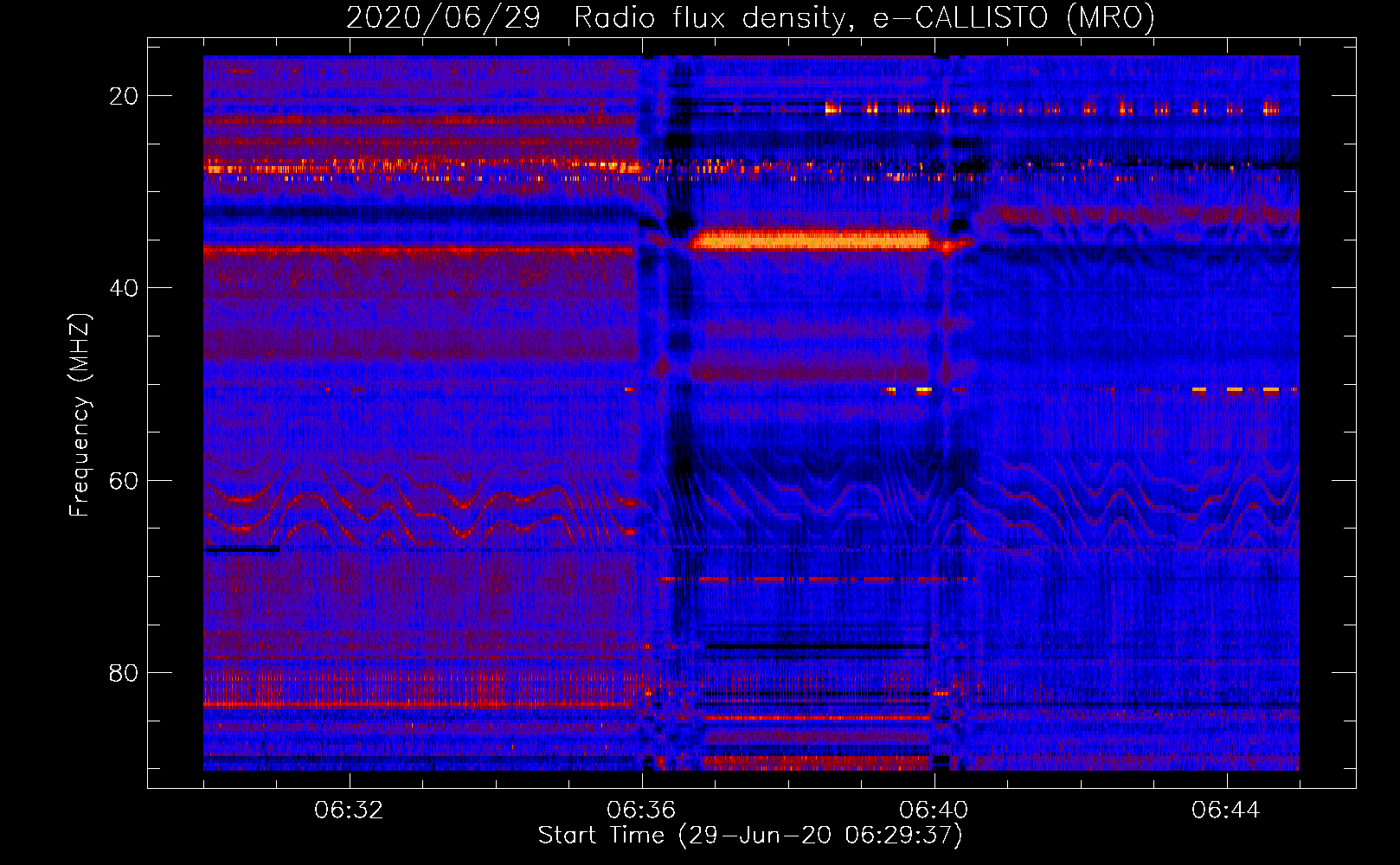The image size is (1400, 865).
Task: Click the 60 frequency tick label
Action: pos(124,480)
